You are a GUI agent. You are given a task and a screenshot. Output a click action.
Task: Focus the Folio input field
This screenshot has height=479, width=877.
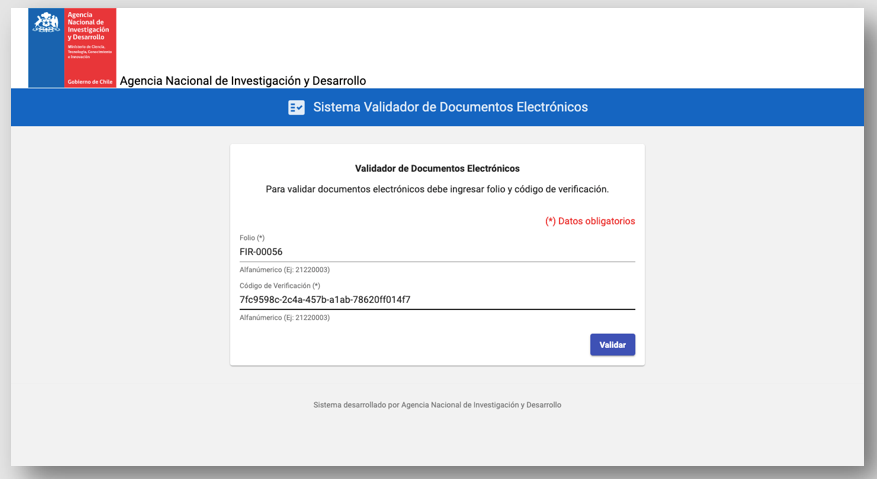click(437, 252)
